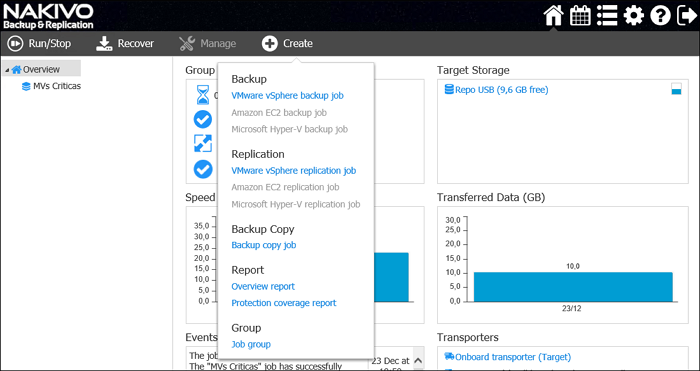Click the Manage toolbar button
700x371 pixels.
click(x=208, y=43)
